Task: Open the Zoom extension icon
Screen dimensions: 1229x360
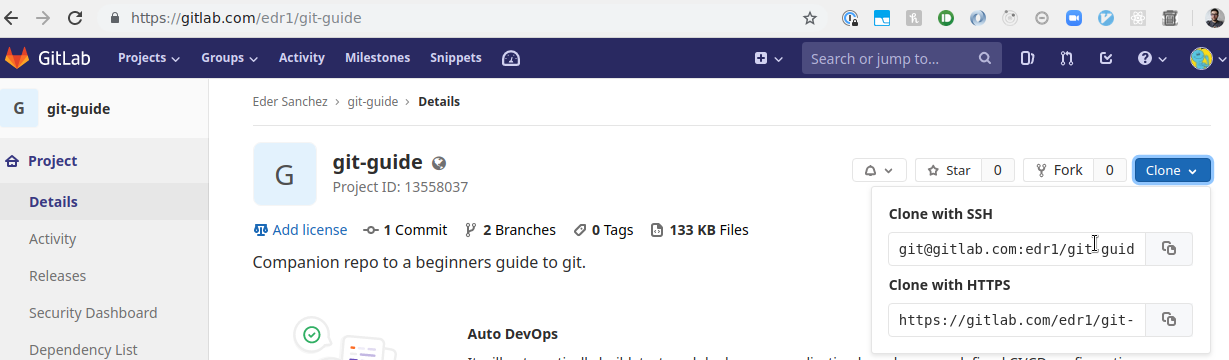Action: coord(1074,18)
